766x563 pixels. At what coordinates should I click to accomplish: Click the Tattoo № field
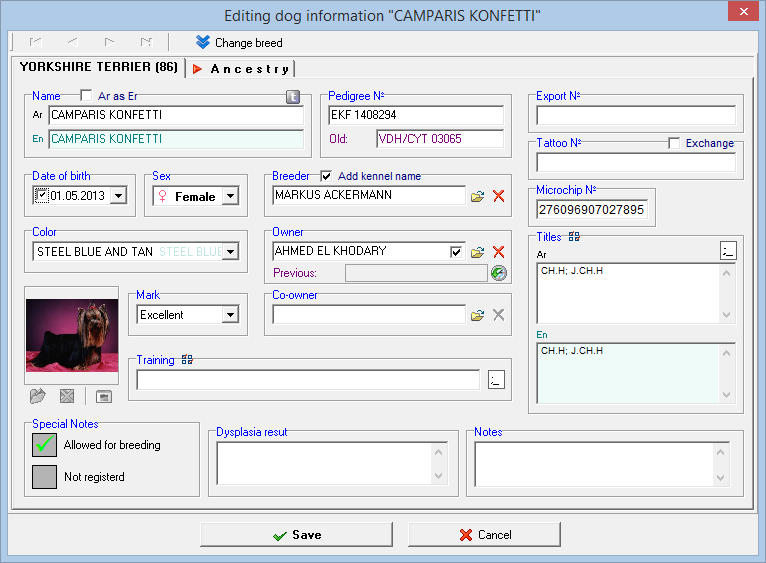(x=636, y=162)
